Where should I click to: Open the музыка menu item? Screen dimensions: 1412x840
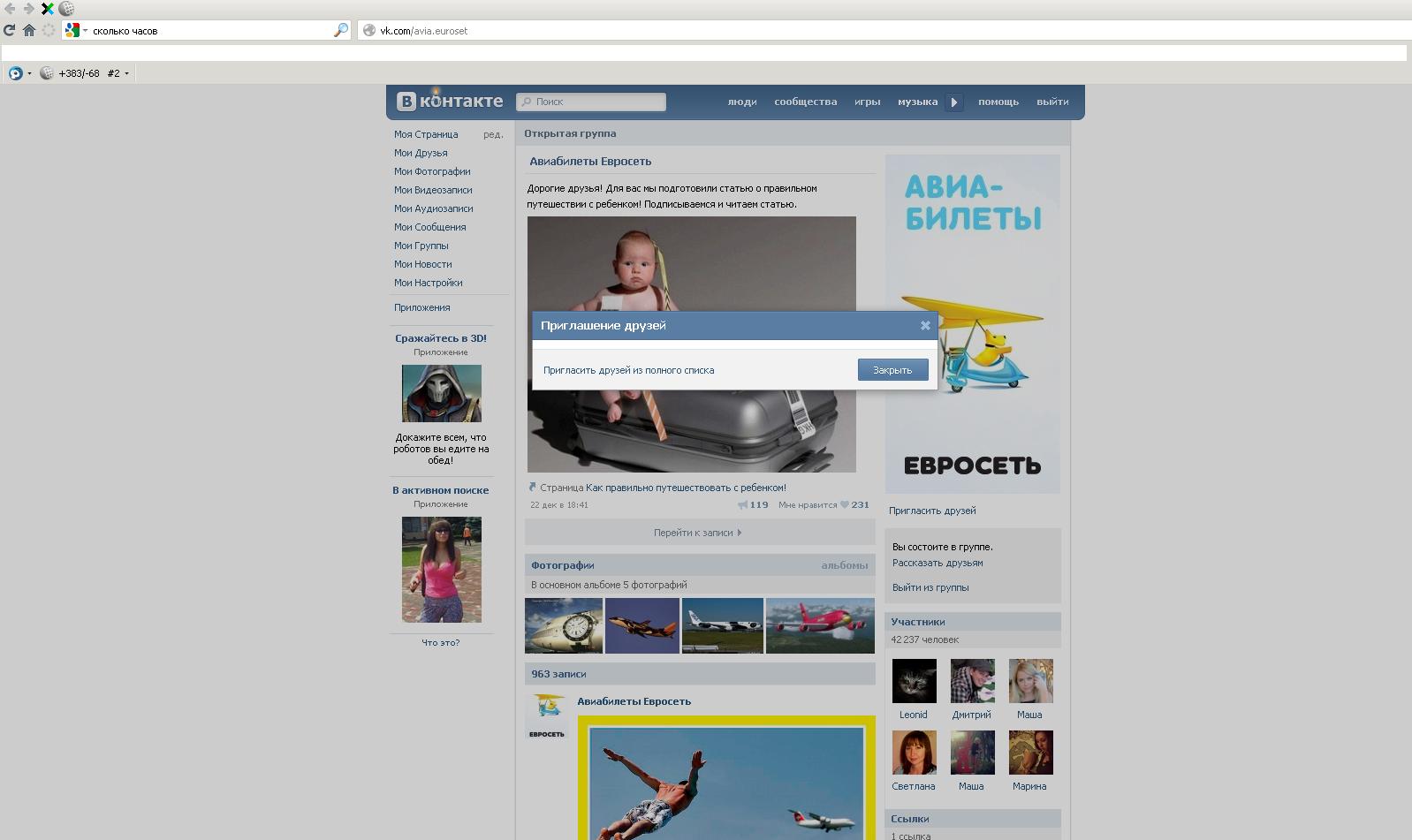tap(917, 102)
